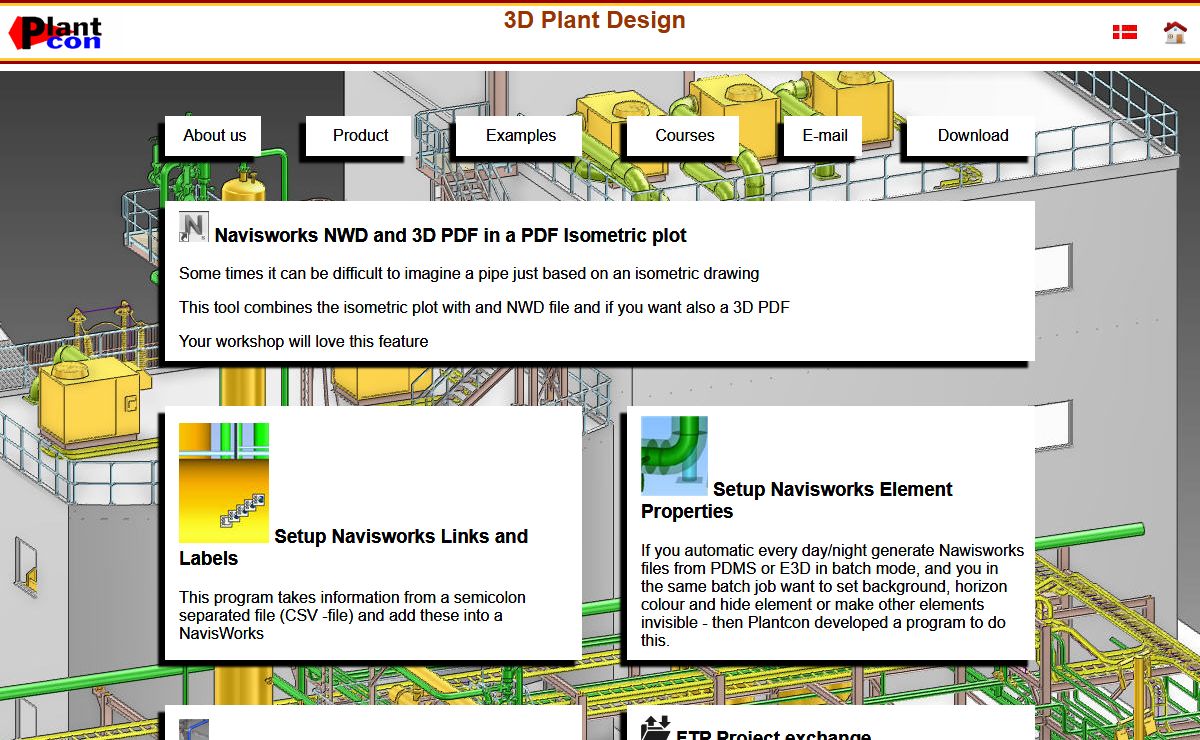Click 'If you automatic every day/night' paragraph
Screen dimensions: 1200x740
(x=832, y=595)
